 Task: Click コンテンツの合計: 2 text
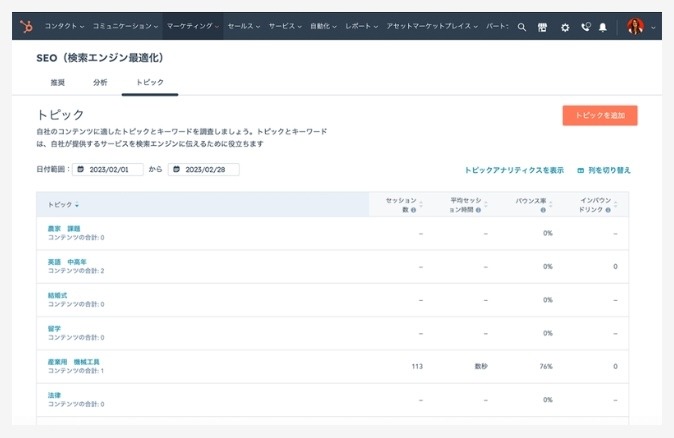[76, 271]
